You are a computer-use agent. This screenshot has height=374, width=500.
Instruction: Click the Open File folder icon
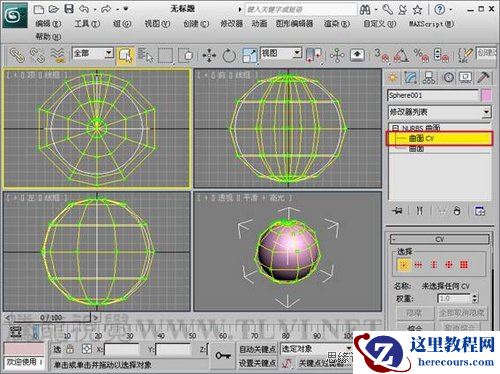pos(54,9)
